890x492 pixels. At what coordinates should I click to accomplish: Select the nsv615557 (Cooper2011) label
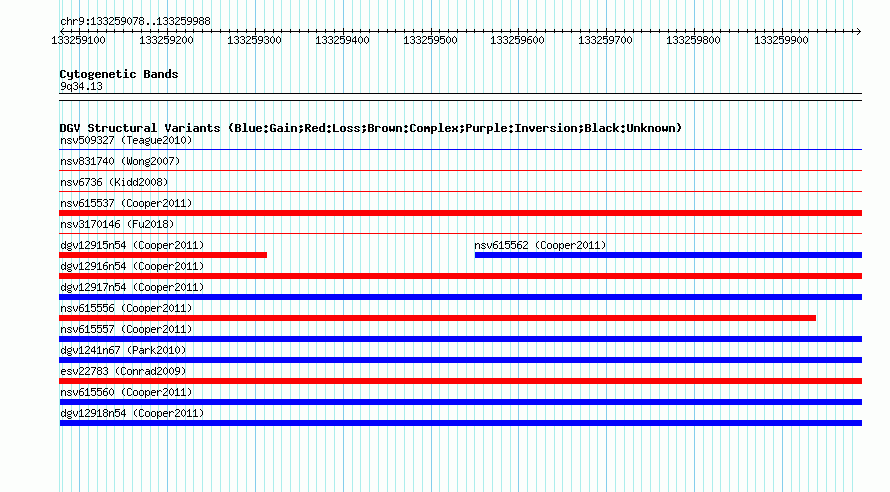[126, 329]
